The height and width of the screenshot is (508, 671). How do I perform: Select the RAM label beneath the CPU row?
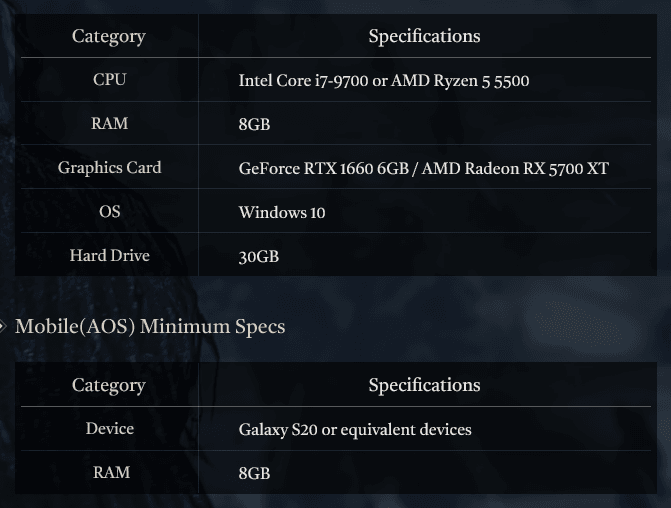(109, 124)
